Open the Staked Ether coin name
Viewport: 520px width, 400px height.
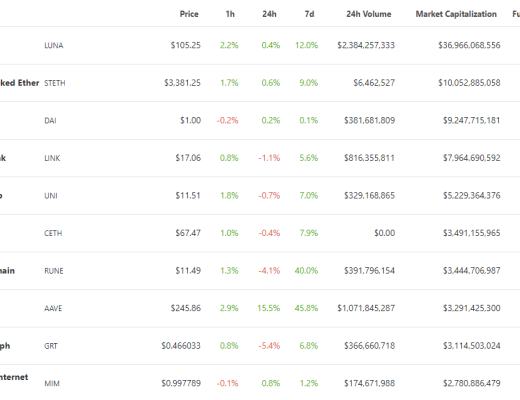click(19, 83)
